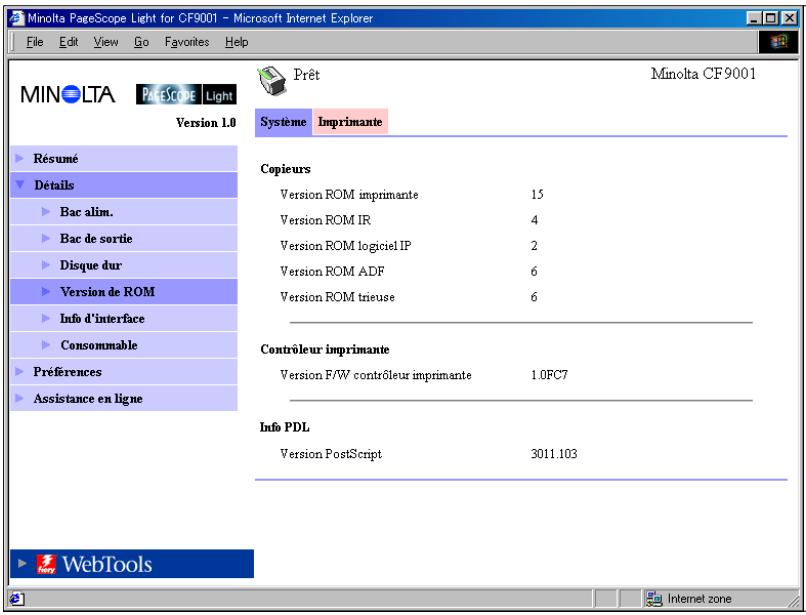Click arrow next to Bac de sortie
The image size is (806, 615).
pyautogui.click(x=46, y=238)
